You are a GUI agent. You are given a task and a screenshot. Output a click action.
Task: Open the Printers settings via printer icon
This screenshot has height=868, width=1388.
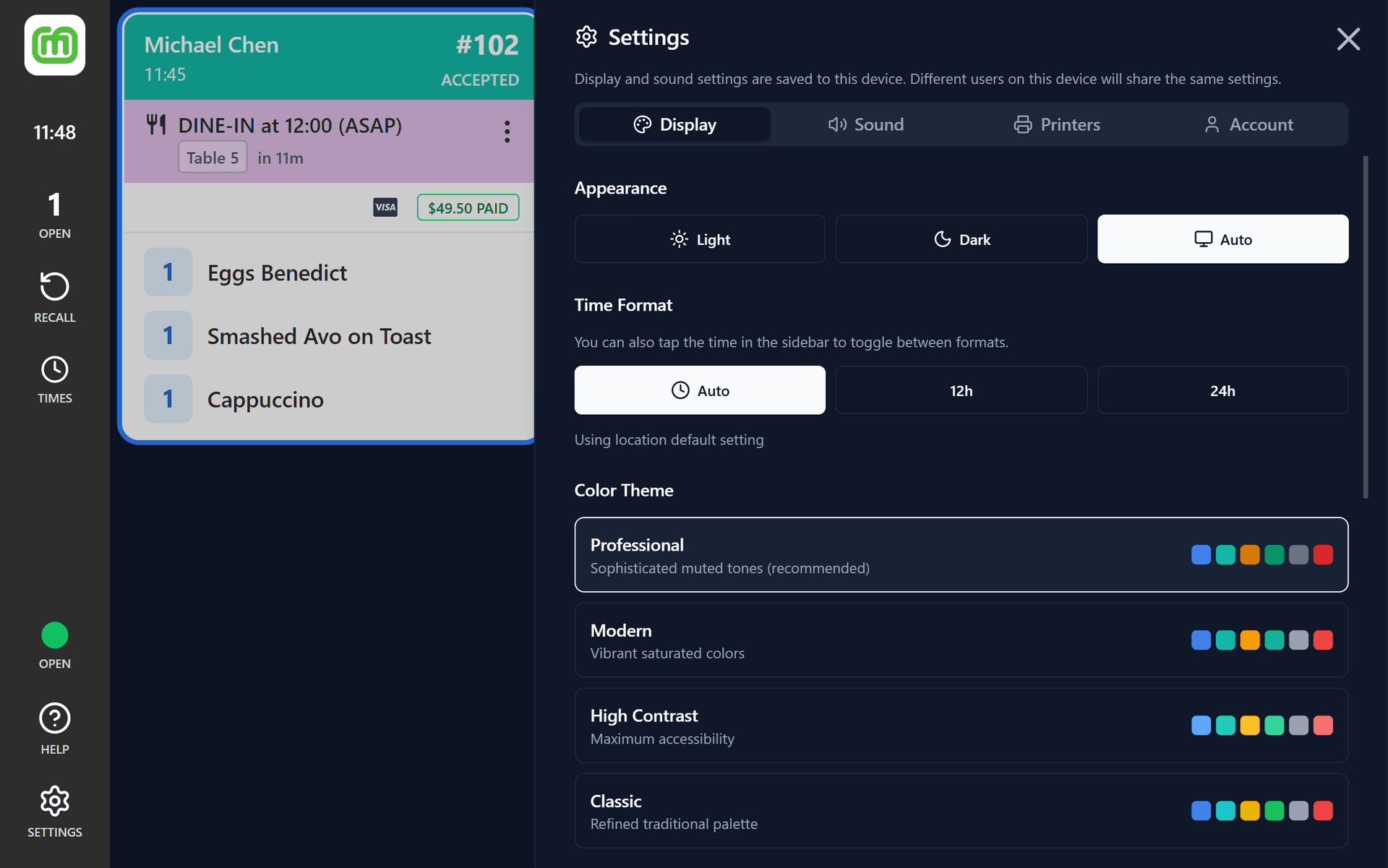(x=1022, y=124)
